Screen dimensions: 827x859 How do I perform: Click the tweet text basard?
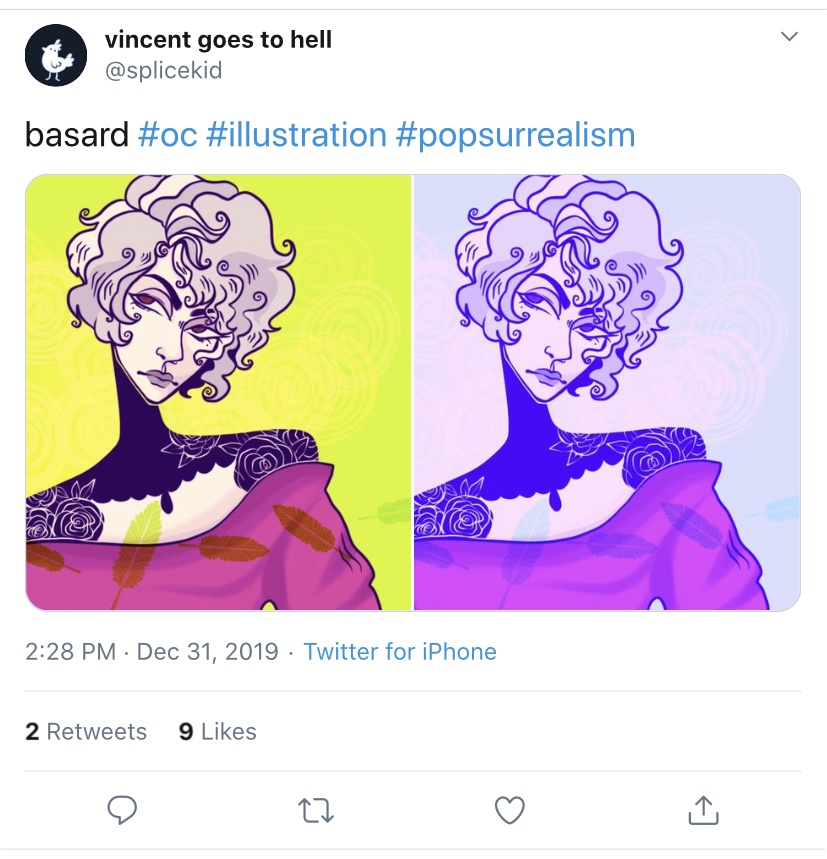pos(77,135)
